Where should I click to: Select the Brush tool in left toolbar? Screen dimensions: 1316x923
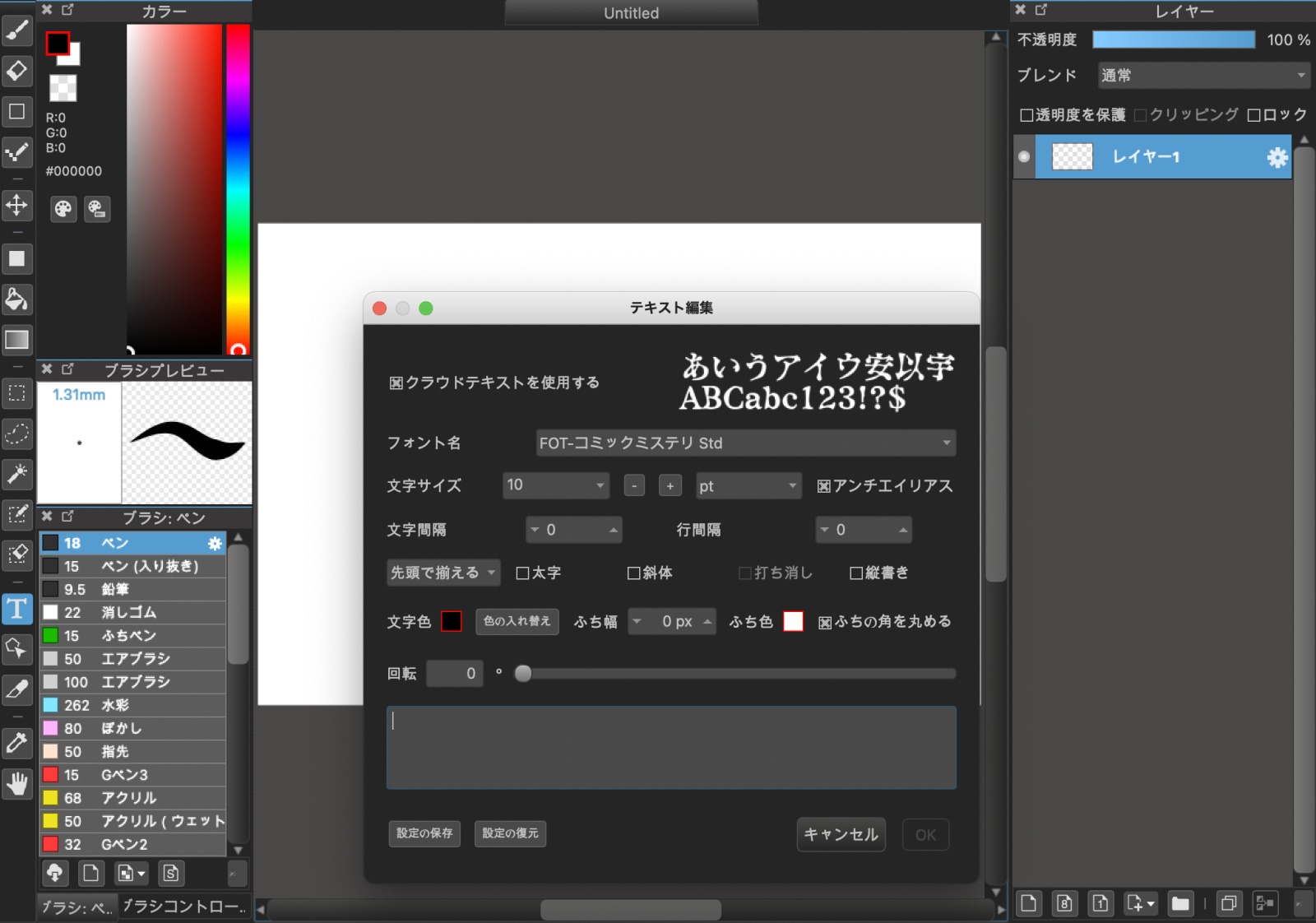coord(17,31)
